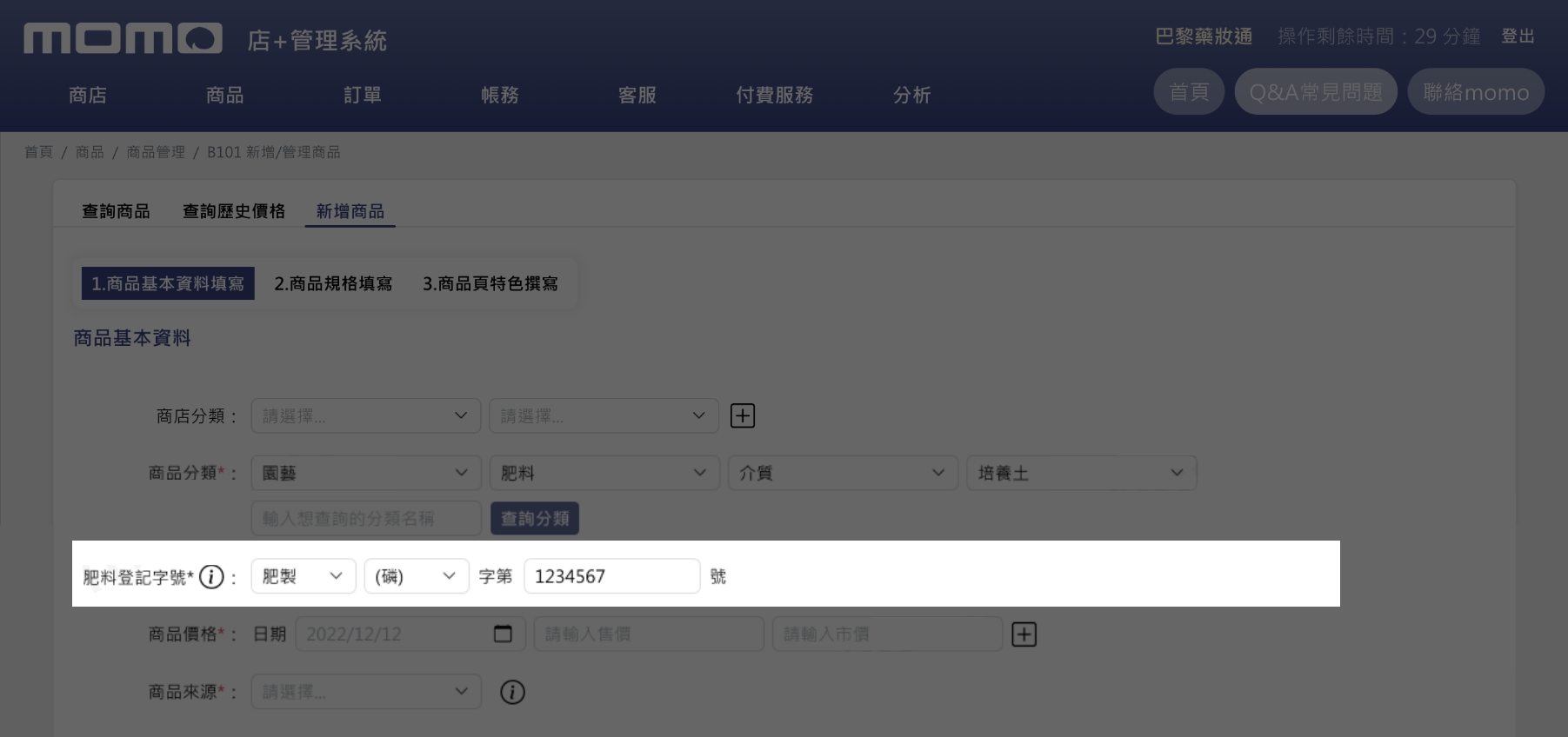Click the 聯絡momo button

(x=1476, y=92)
